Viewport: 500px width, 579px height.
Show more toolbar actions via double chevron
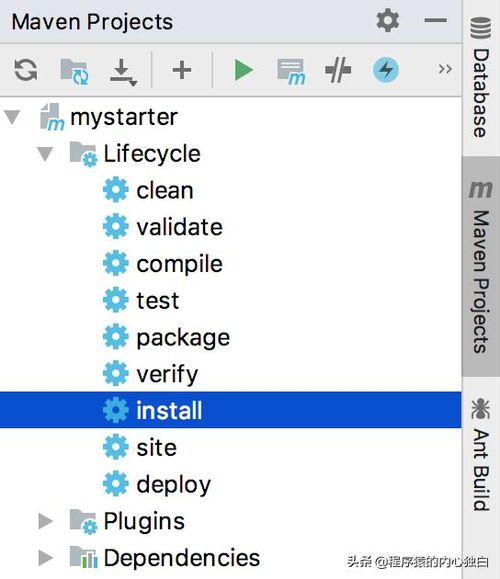coord(445,69)
